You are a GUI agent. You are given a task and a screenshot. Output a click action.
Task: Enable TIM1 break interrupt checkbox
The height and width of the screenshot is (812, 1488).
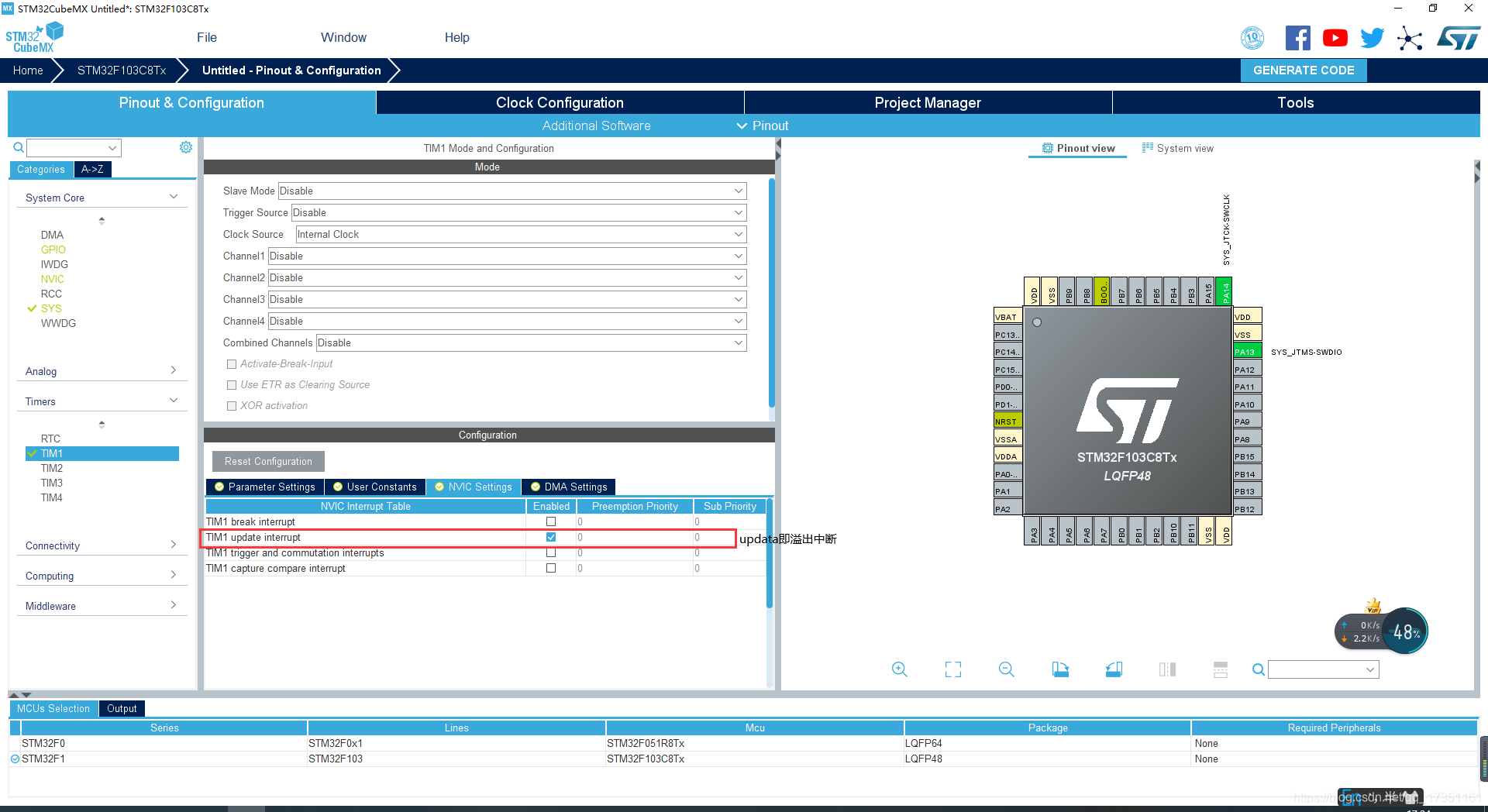[x=551, y=521]
